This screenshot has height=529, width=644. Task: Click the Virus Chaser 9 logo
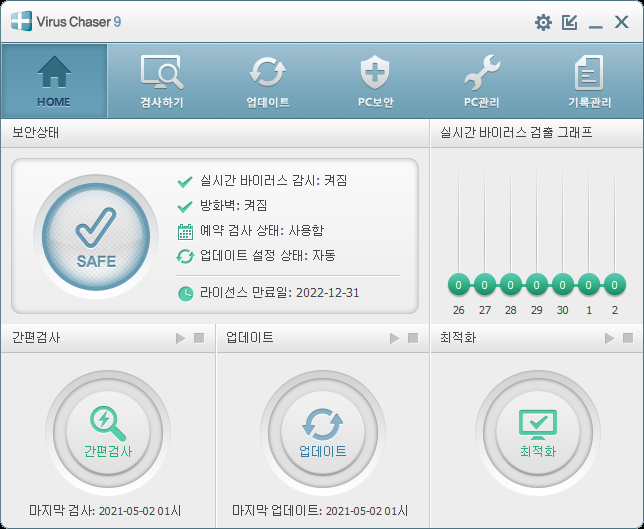(66, 21)
